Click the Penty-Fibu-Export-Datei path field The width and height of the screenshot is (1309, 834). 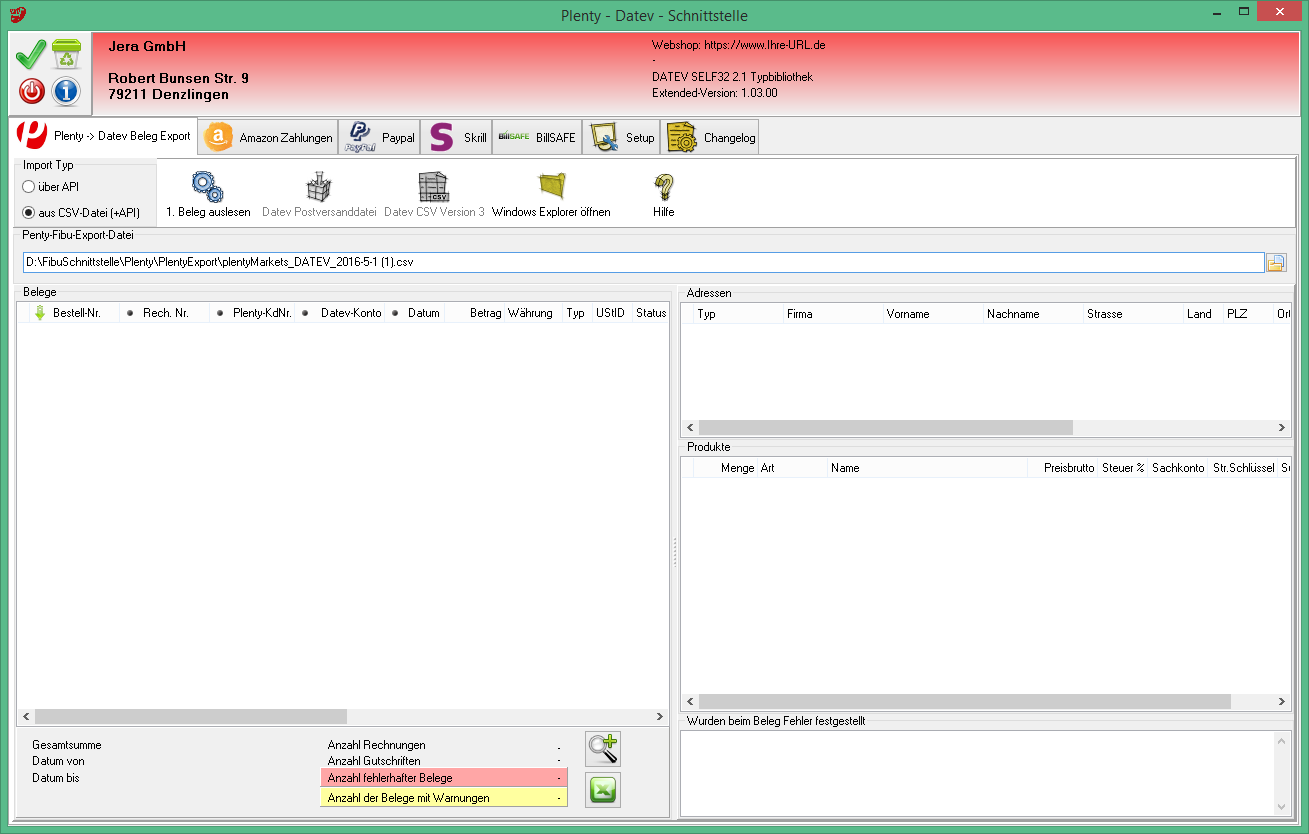click(x=642, y=263)
